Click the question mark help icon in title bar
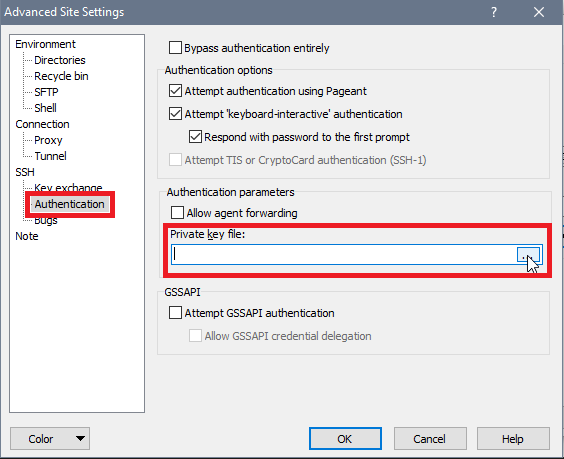Viewport: 564px width, 459px height. click(494, 12)
